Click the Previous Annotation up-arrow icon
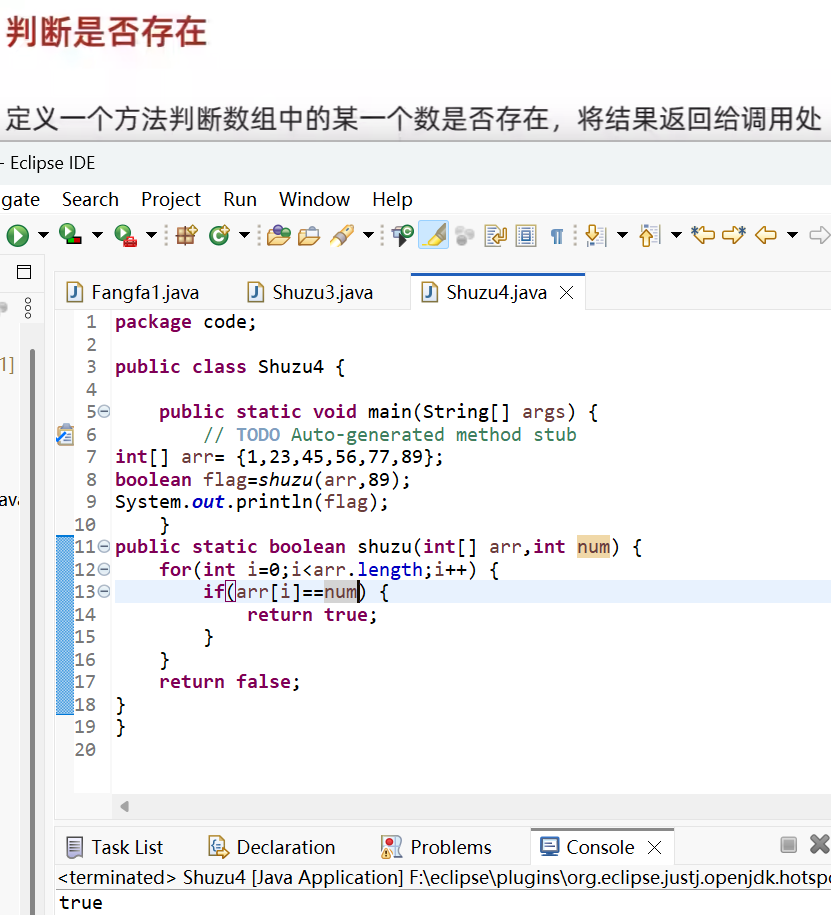 (x=650, y=236)
